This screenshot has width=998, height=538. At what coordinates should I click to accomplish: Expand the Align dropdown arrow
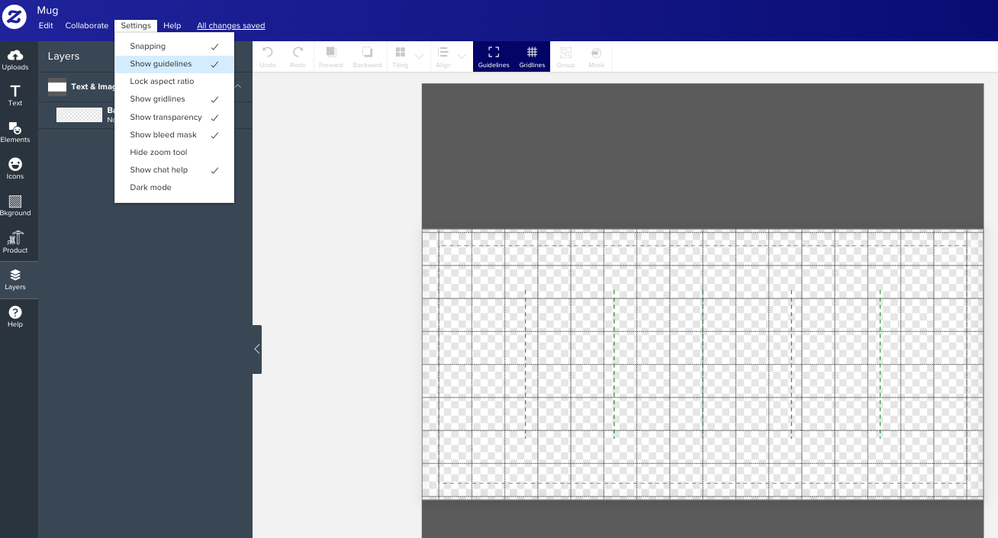point(462,56)
